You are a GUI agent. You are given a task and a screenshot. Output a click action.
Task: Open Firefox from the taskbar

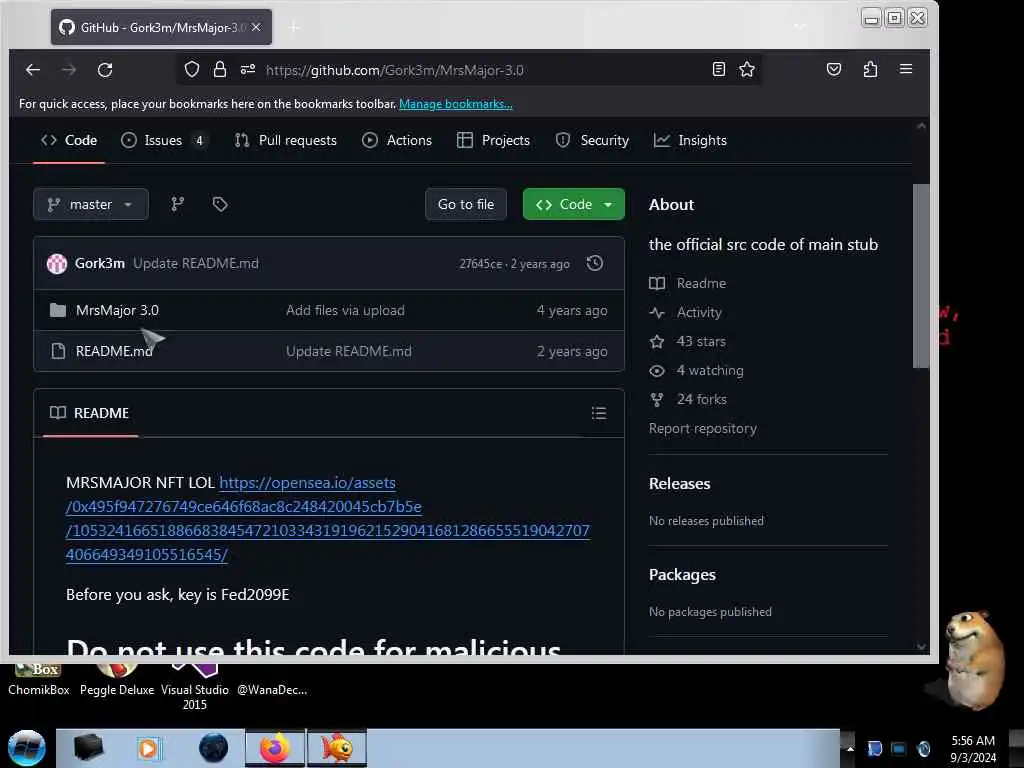[x=275, y=748]
